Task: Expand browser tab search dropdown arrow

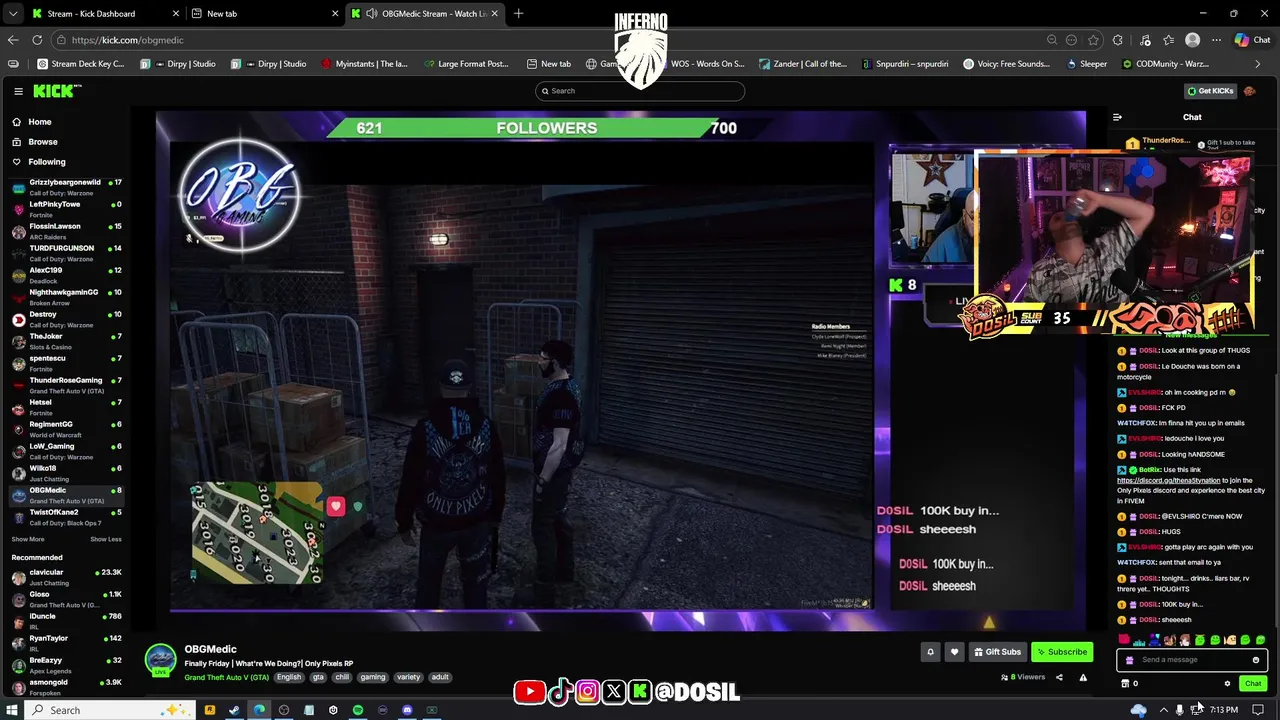Action: click(x=13, y=14)
